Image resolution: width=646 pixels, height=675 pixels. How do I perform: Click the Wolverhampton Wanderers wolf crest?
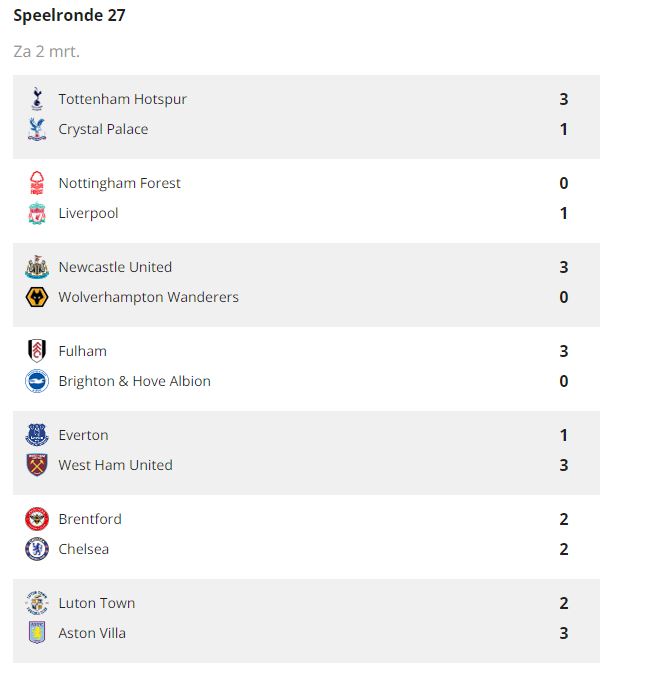point(37,297)
